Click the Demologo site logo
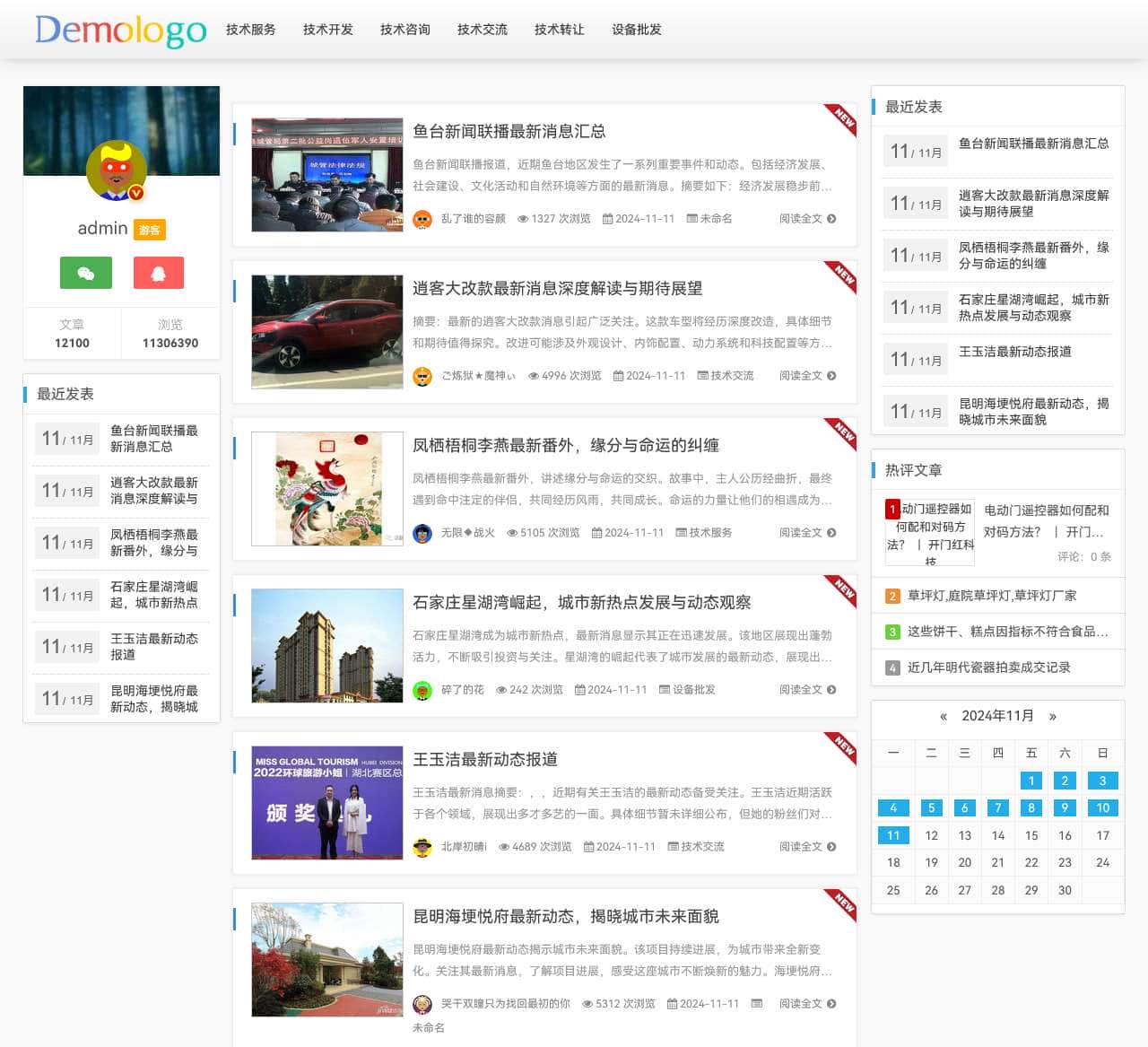The image size is (1148, 1047). [x=121, y=31]
